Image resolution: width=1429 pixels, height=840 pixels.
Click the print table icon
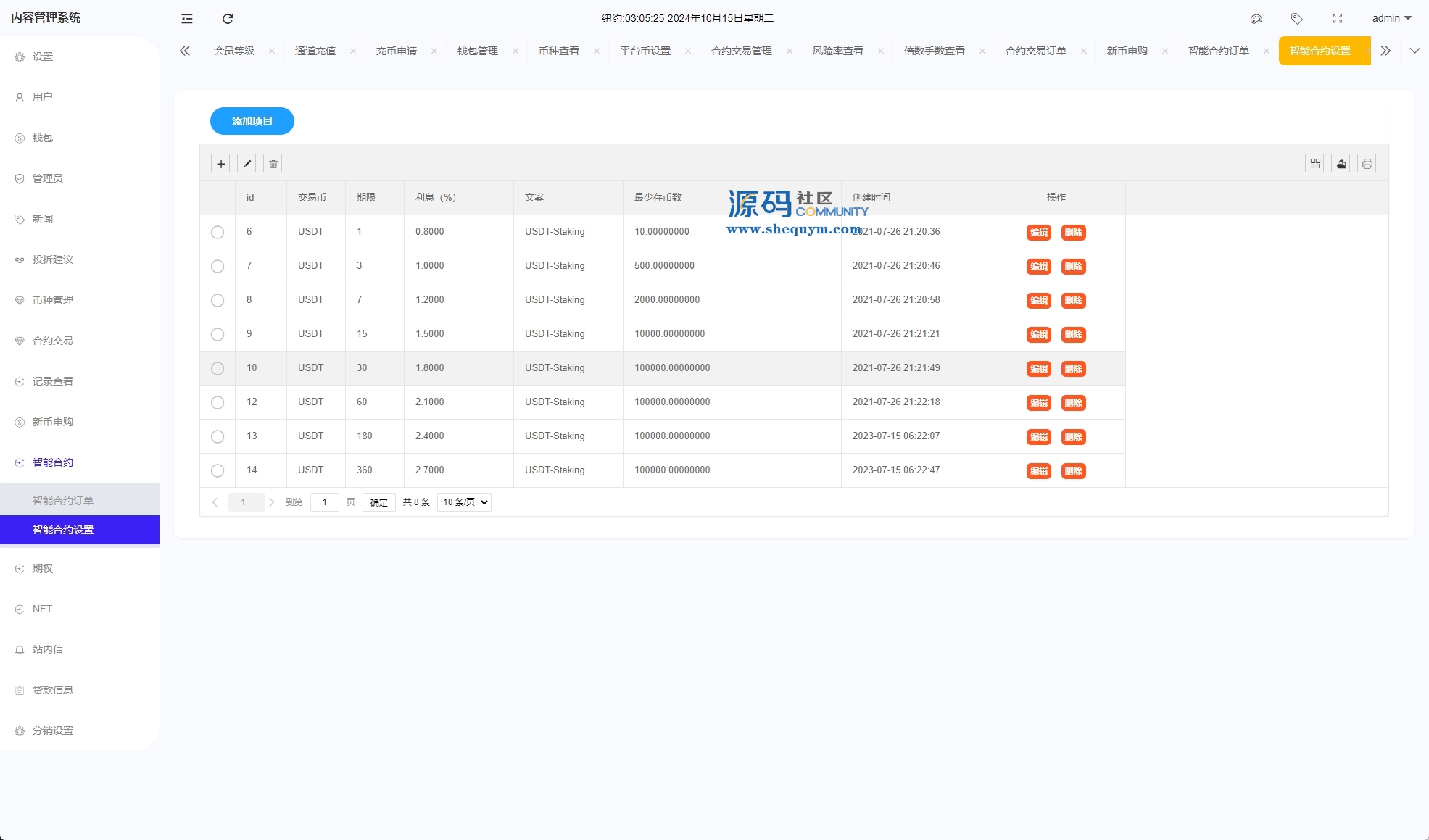pos(1367,164)
